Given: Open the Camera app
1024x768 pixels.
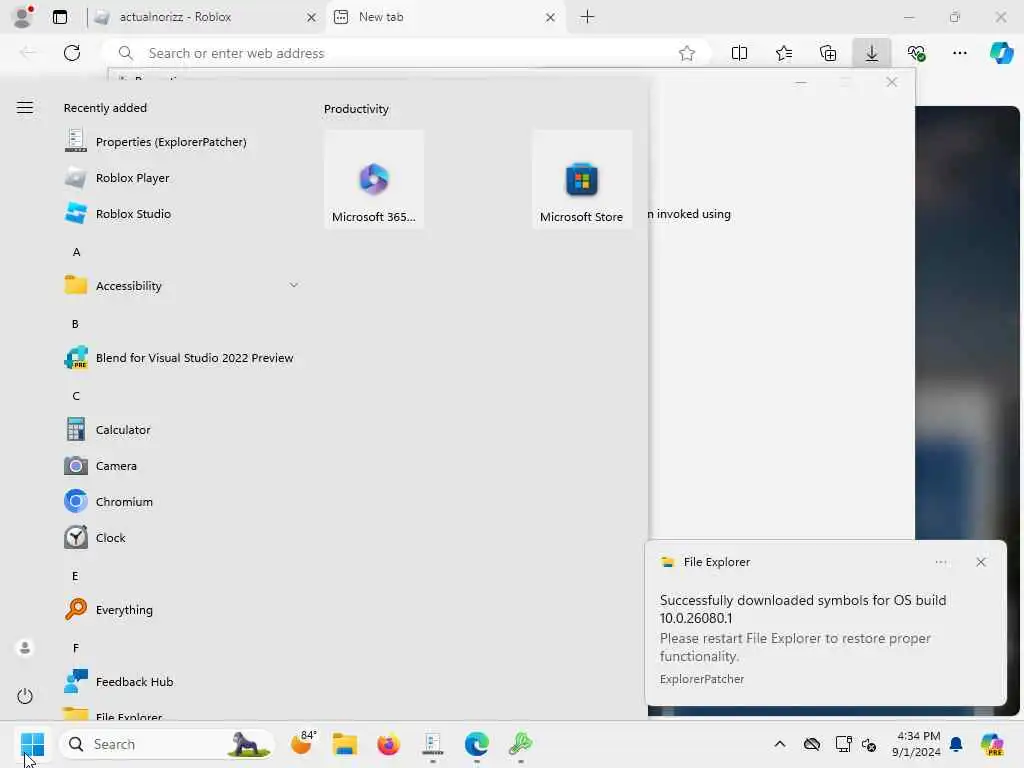Looking at the screenshot, I should [x=101, y=466].
